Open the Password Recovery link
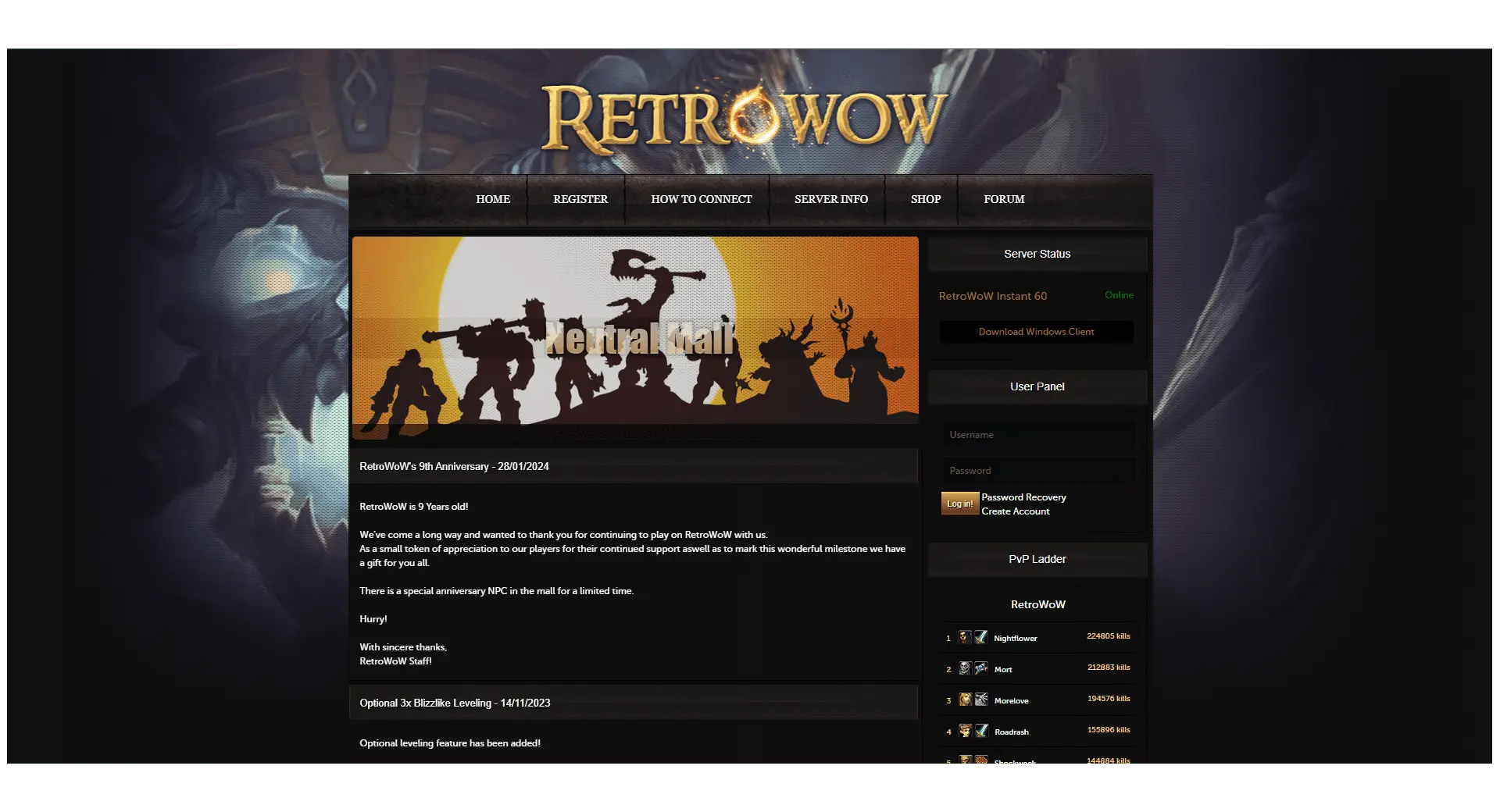The image size is (1500, 812). (x=1023, y=497)
